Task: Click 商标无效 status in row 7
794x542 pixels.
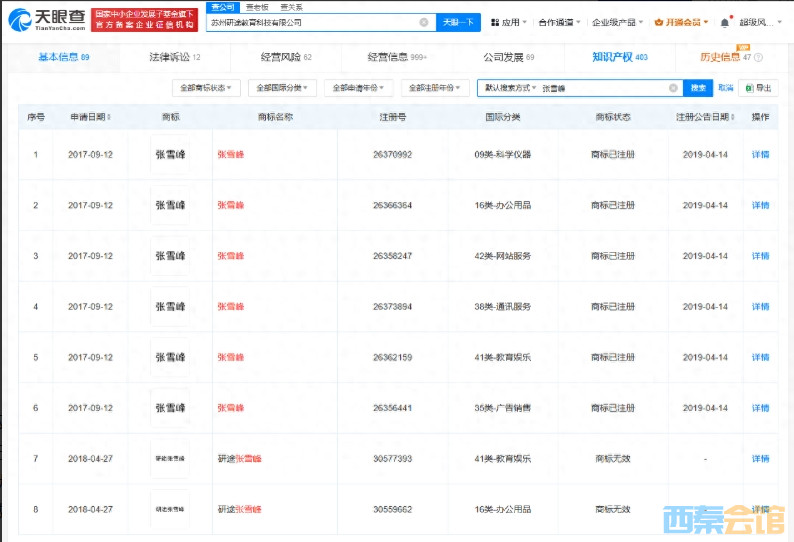Action: tap(613, 458)
